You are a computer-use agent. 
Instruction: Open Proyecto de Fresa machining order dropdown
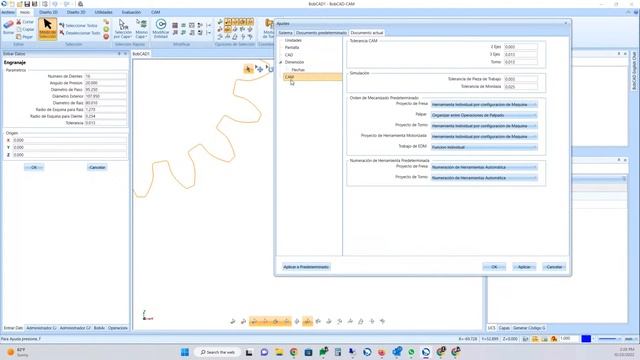tap(484, 104)
